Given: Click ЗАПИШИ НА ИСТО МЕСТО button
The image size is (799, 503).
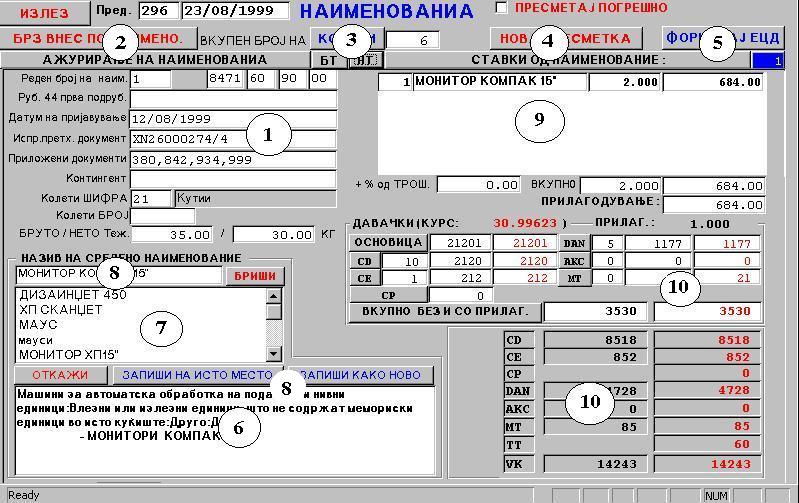Looking at the screenshot, I should pyautogui.click(x=198, y=375).
